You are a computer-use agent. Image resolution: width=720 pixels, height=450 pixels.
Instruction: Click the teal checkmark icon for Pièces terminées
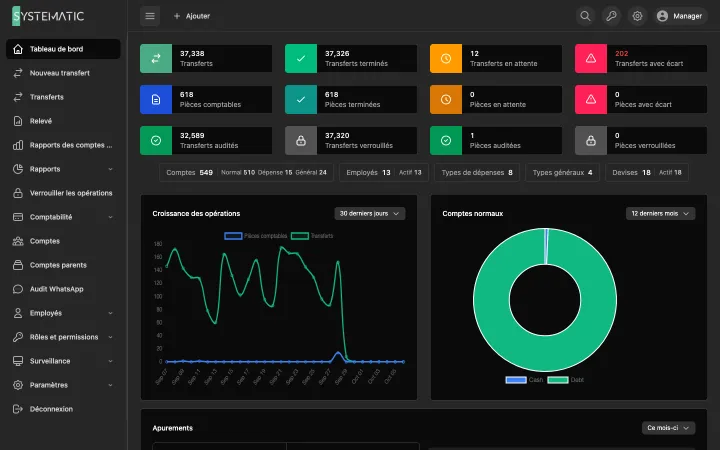point(301,99)
